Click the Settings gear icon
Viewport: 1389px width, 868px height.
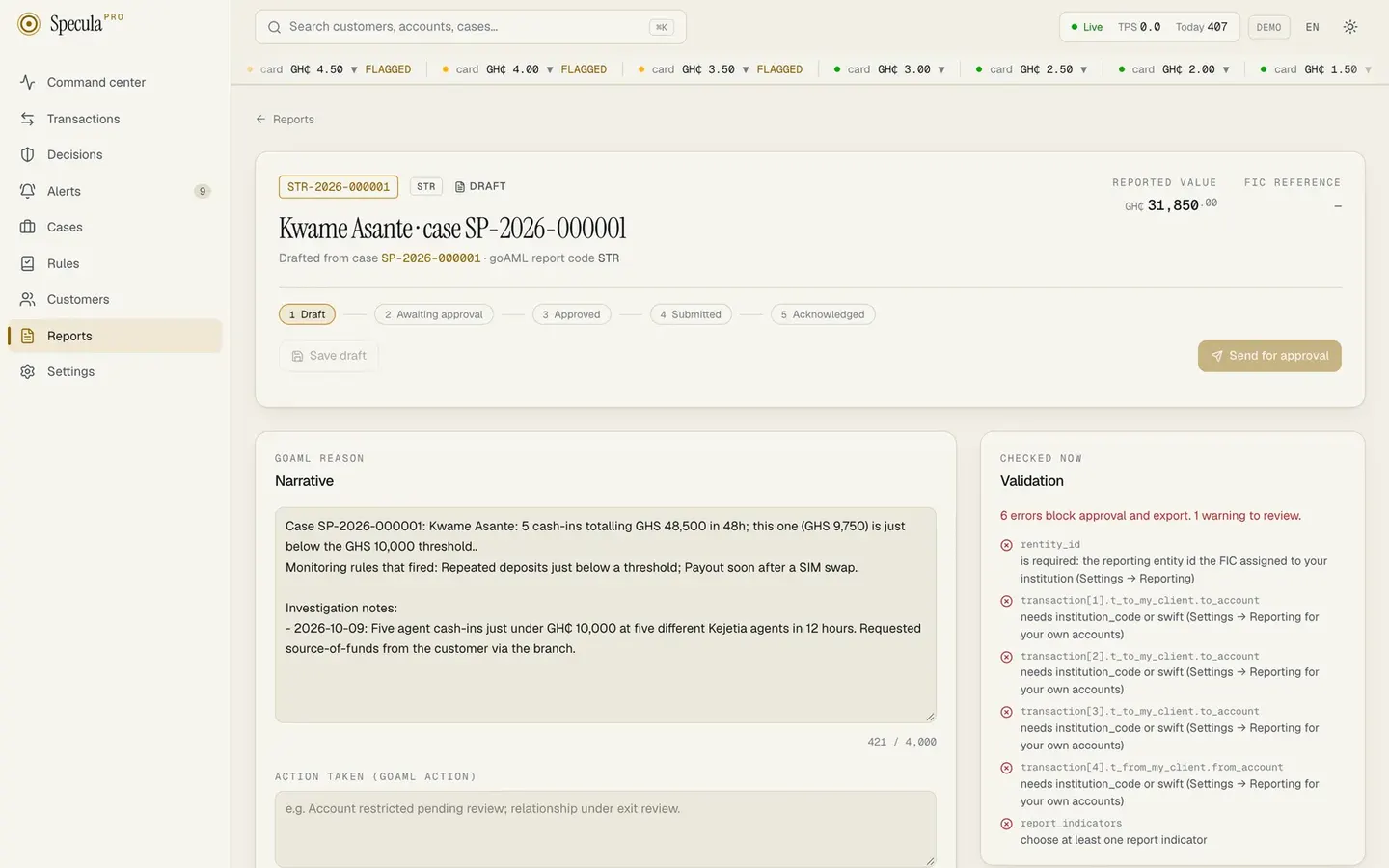click(27, 371)
